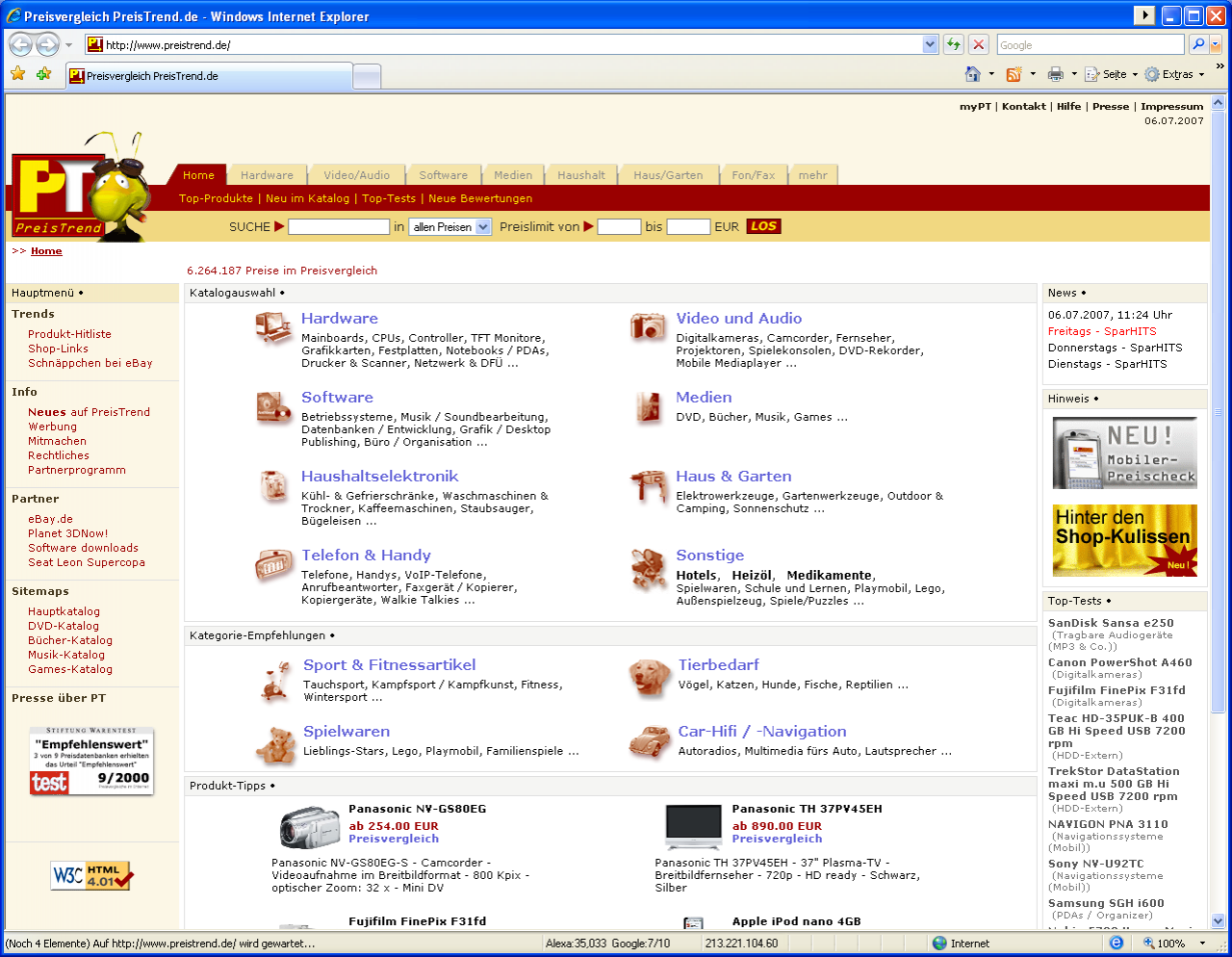Click the Print toolbar icon
Viewport: 1232px width, 957px height.
(1056, 74)
